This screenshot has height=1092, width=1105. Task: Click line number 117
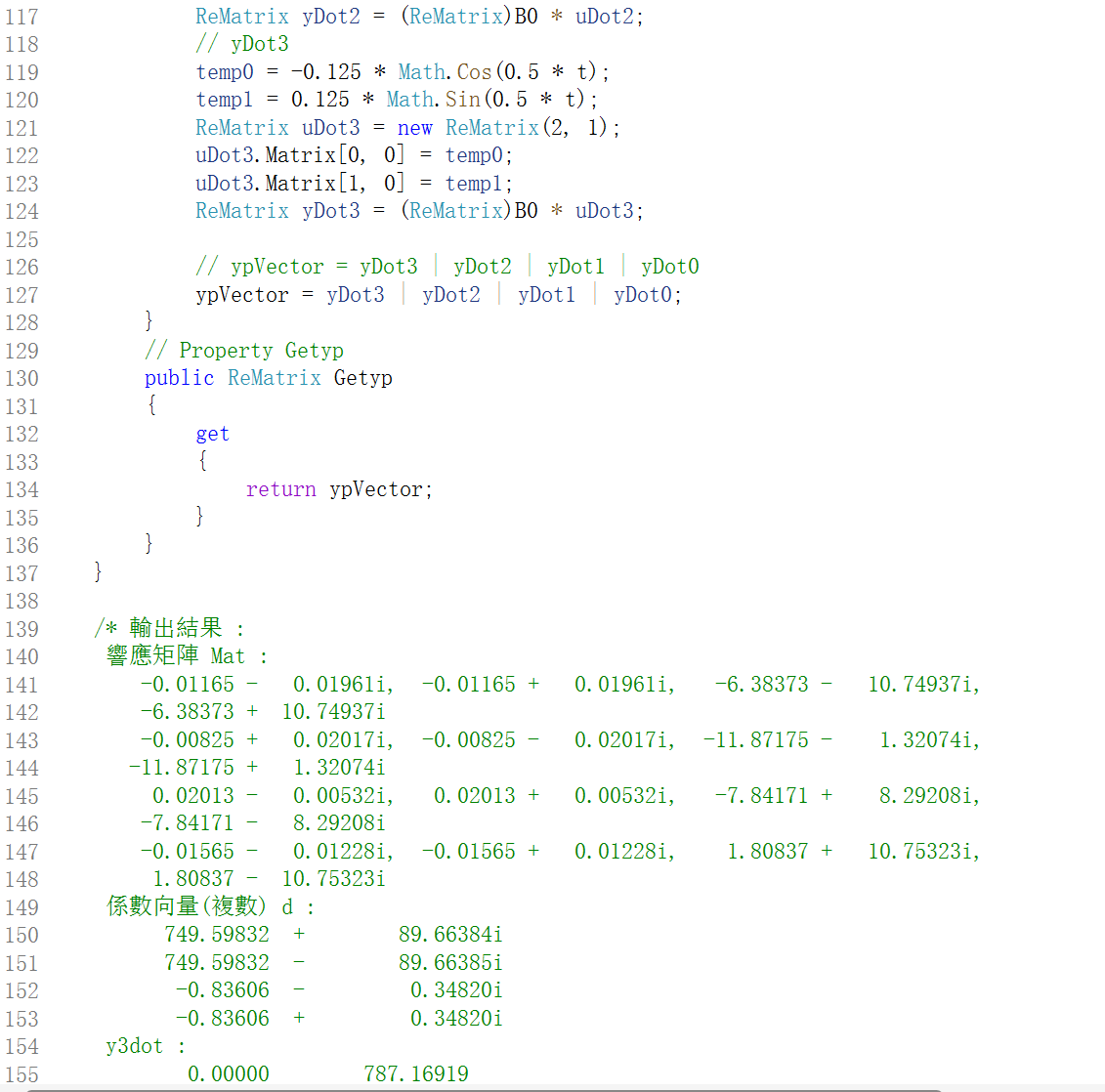click(21, 17)
